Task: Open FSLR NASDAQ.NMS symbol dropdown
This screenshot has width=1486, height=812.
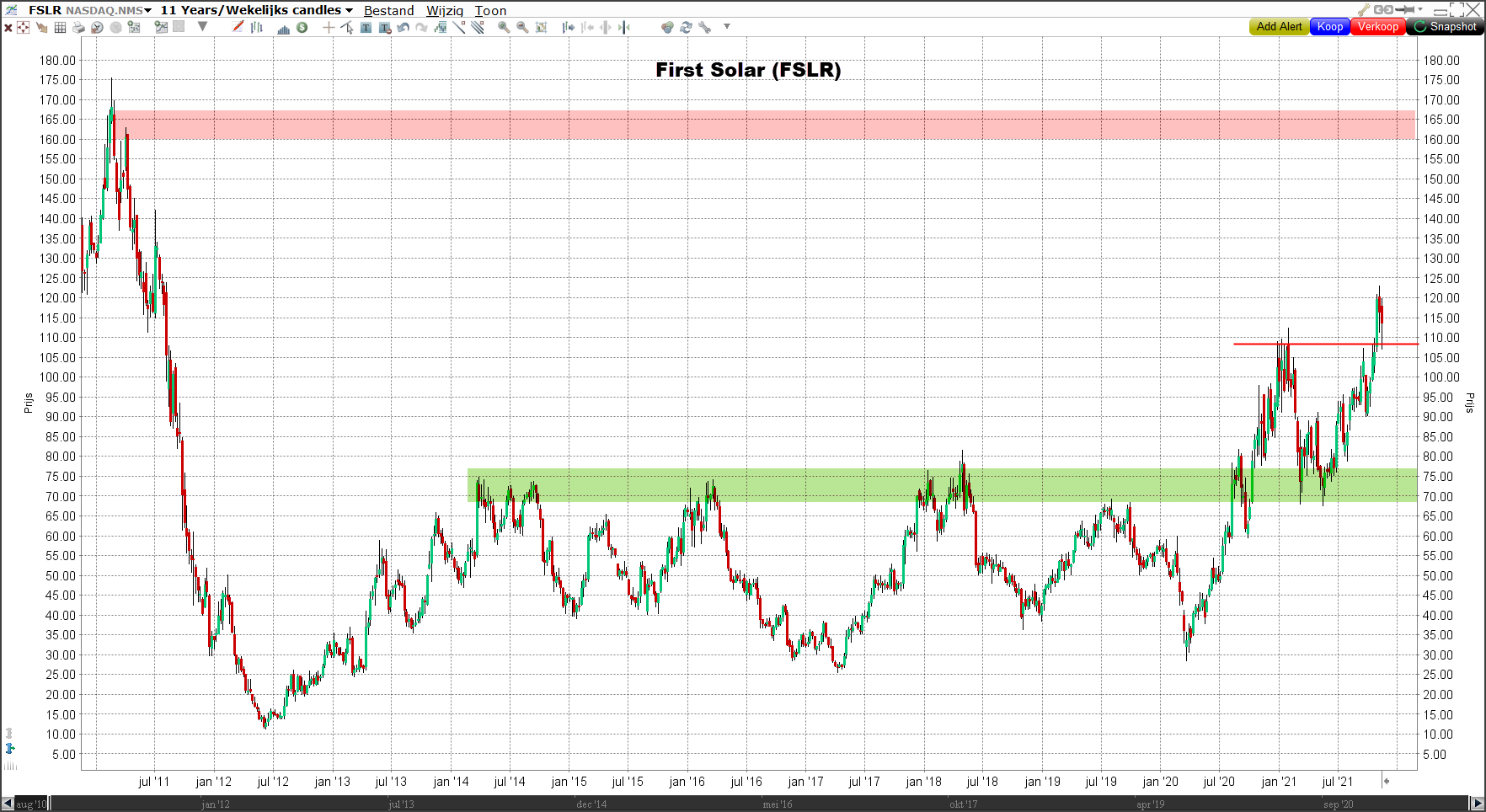Action: pyautogui.click(x=89, y=10)
